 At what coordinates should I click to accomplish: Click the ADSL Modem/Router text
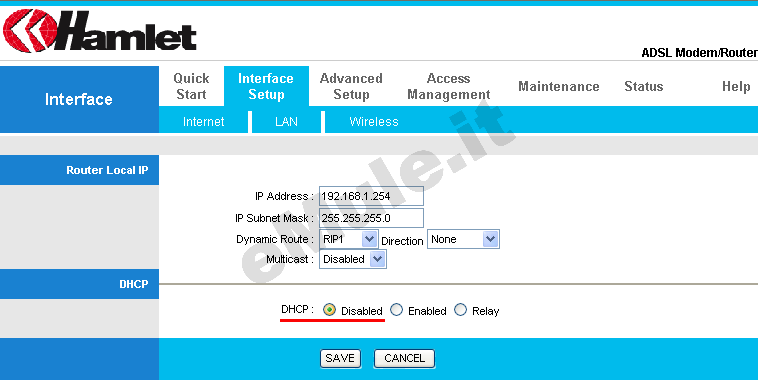tap(699, 53)
